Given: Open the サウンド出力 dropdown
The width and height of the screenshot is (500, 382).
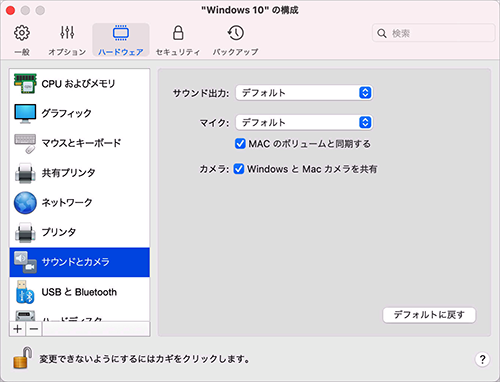Looking at the screenshot, I should [x=304, y=93].
